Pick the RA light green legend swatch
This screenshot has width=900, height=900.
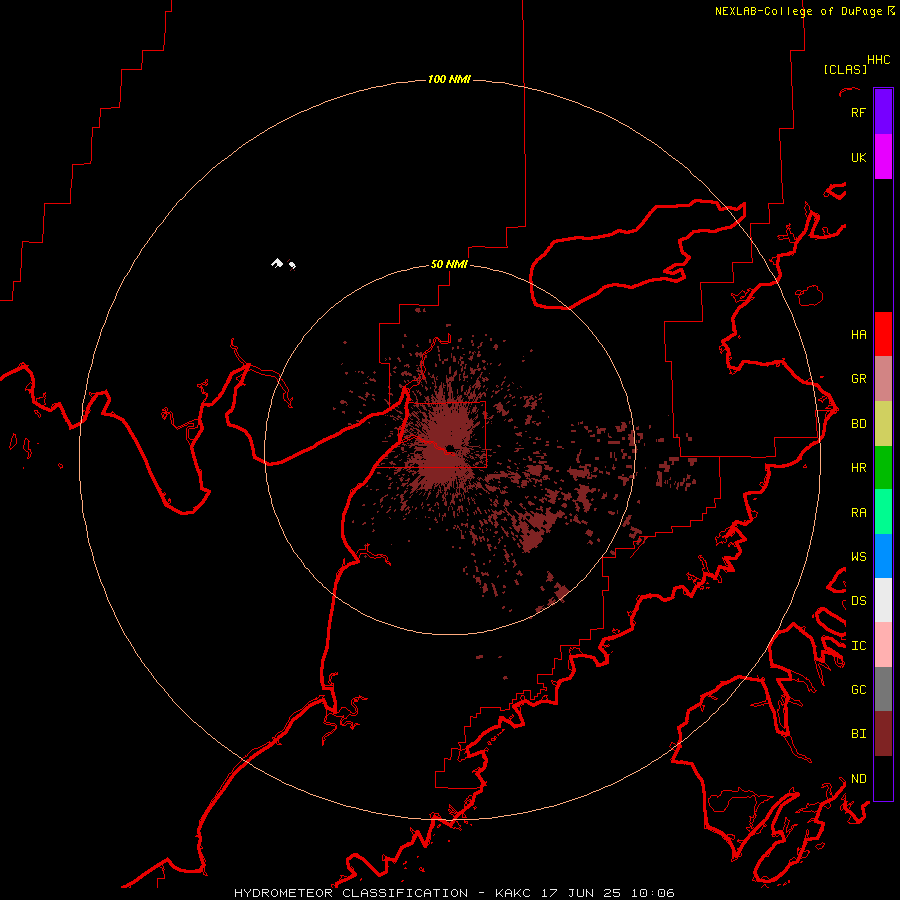coord(883,512)
